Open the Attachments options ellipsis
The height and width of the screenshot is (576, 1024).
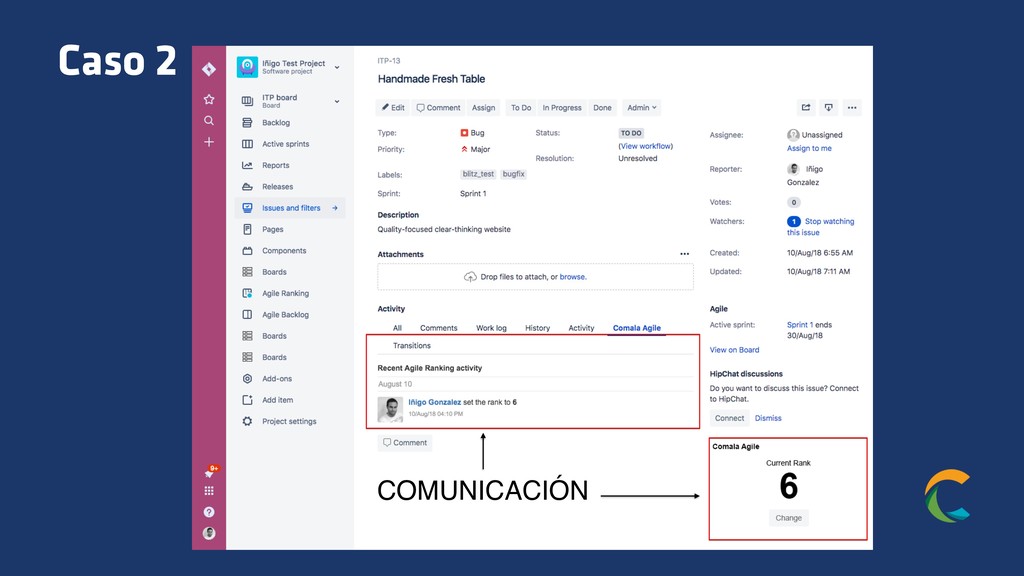click(684, 254)
